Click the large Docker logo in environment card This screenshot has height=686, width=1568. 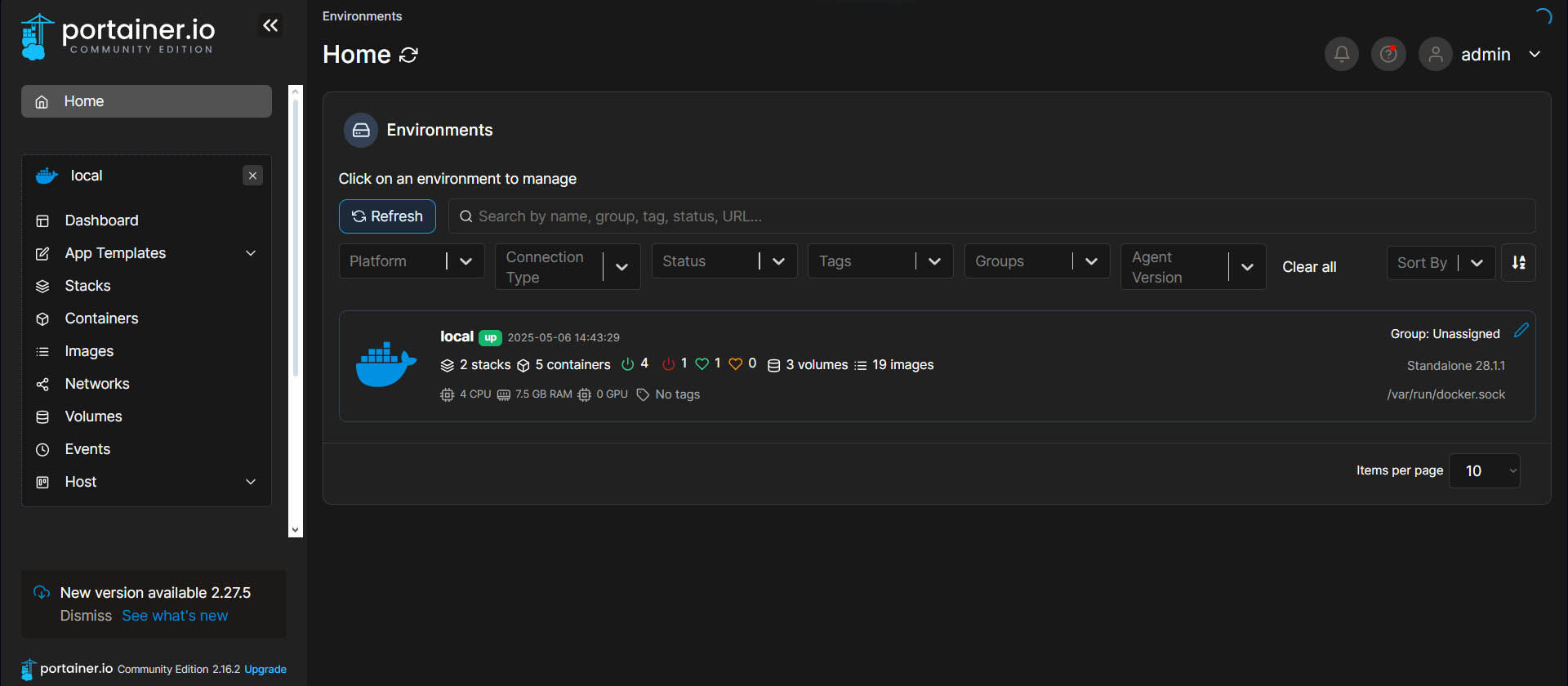386,364
